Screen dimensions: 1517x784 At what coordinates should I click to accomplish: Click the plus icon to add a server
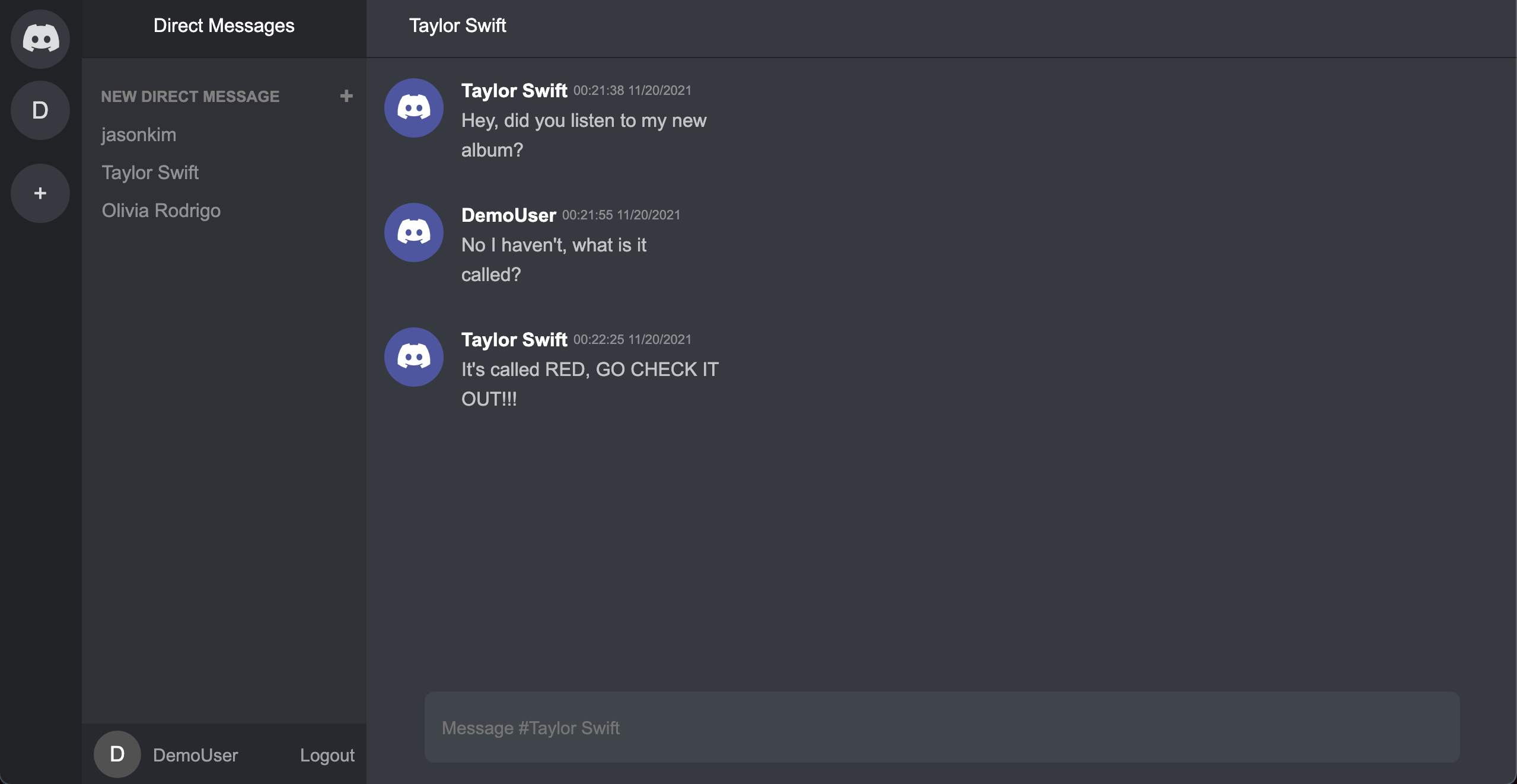tap(40, 193)
